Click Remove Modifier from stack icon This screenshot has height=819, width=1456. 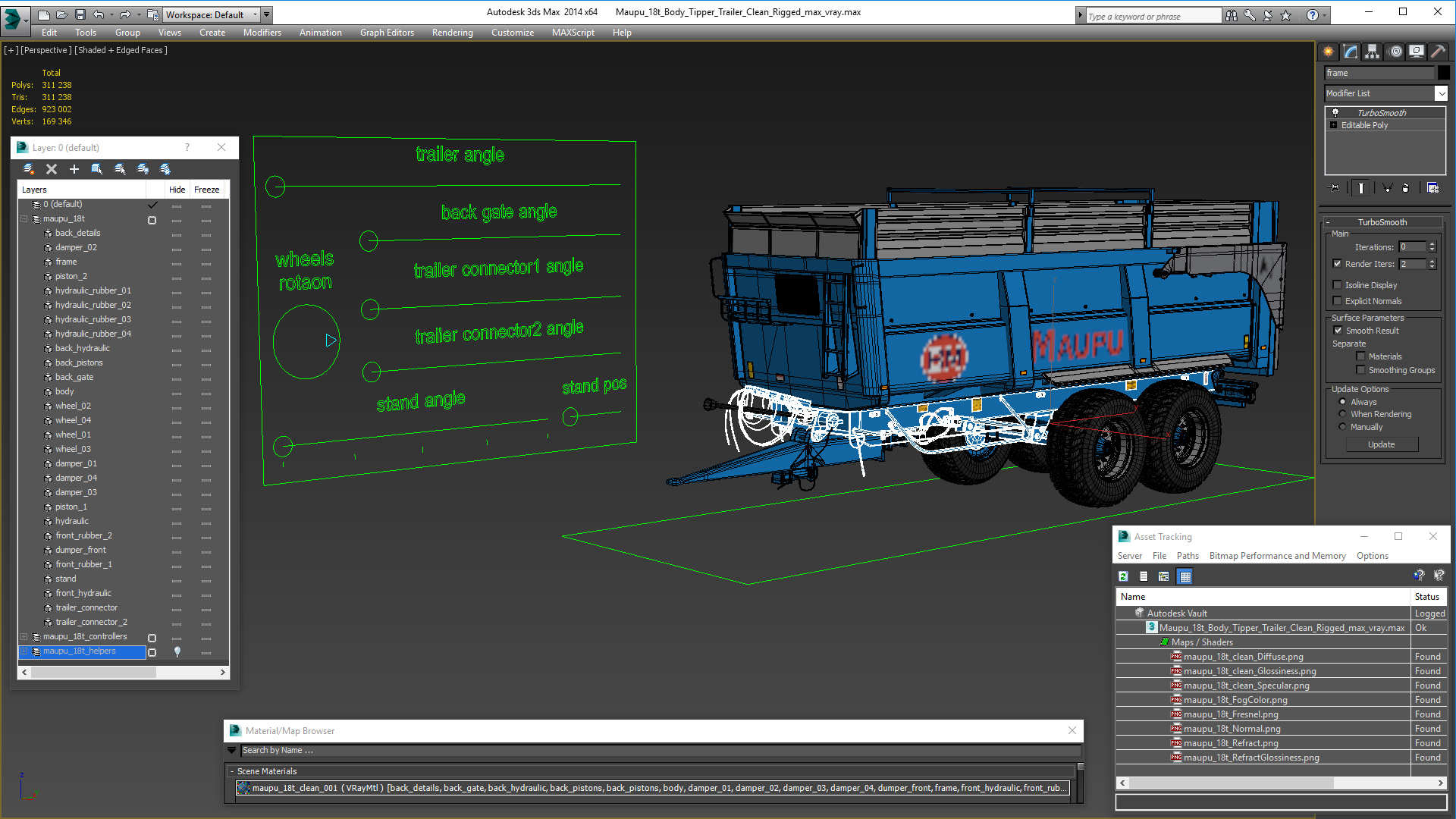[1406, 187]
